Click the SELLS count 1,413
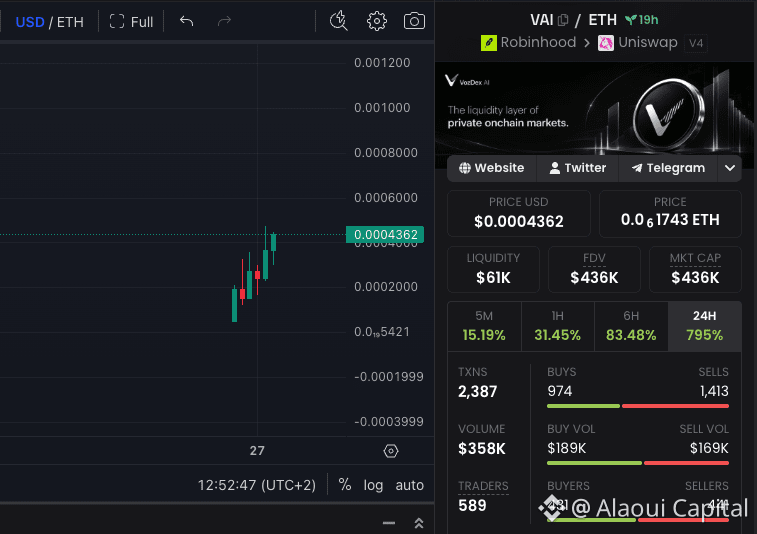The width and height of the screenshot is (757, 534). (x=714, y=391)
